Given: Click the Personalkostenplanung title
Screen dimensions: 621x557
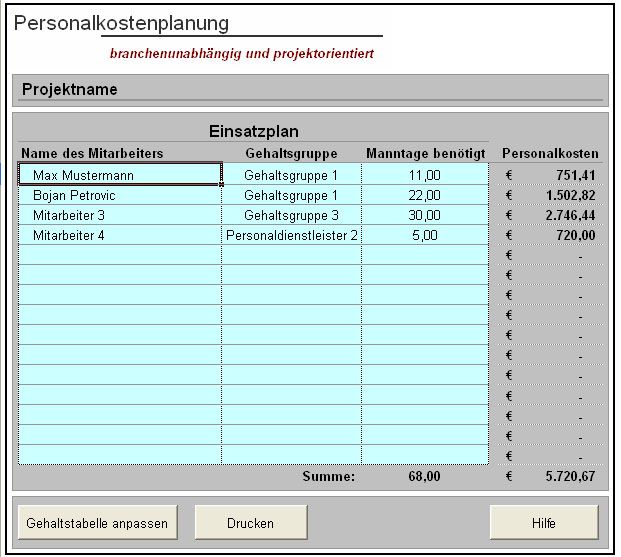Looking at the screenshot, I should pyautogui.click(x=121, y=23).
